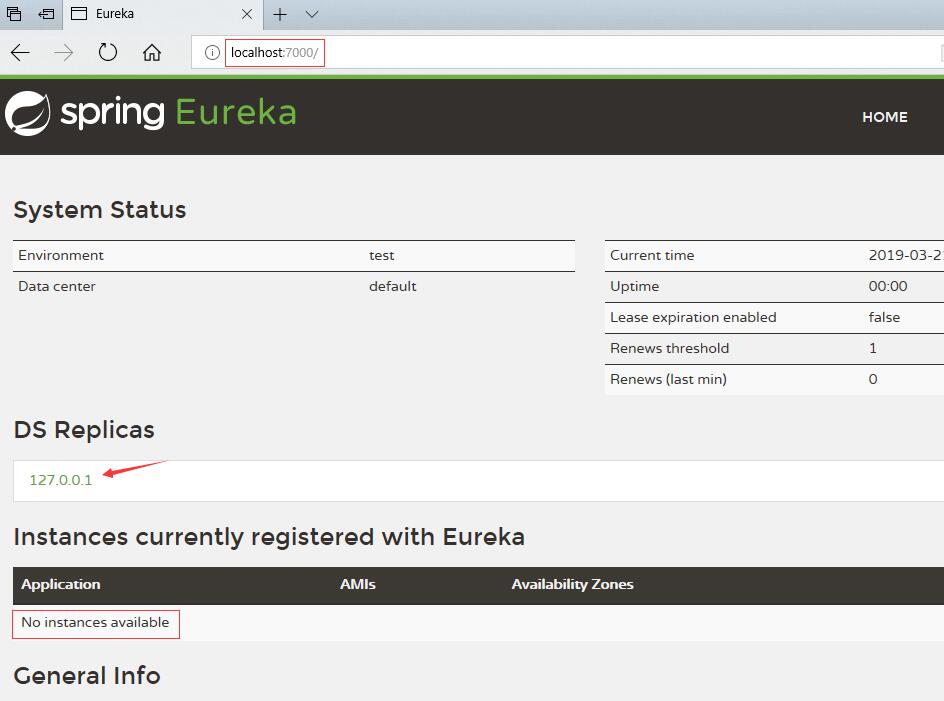The height and width of the screenshot is (701, 944).
Task: Expand the tab preview dropdown chevron
Action: point(311,15)
